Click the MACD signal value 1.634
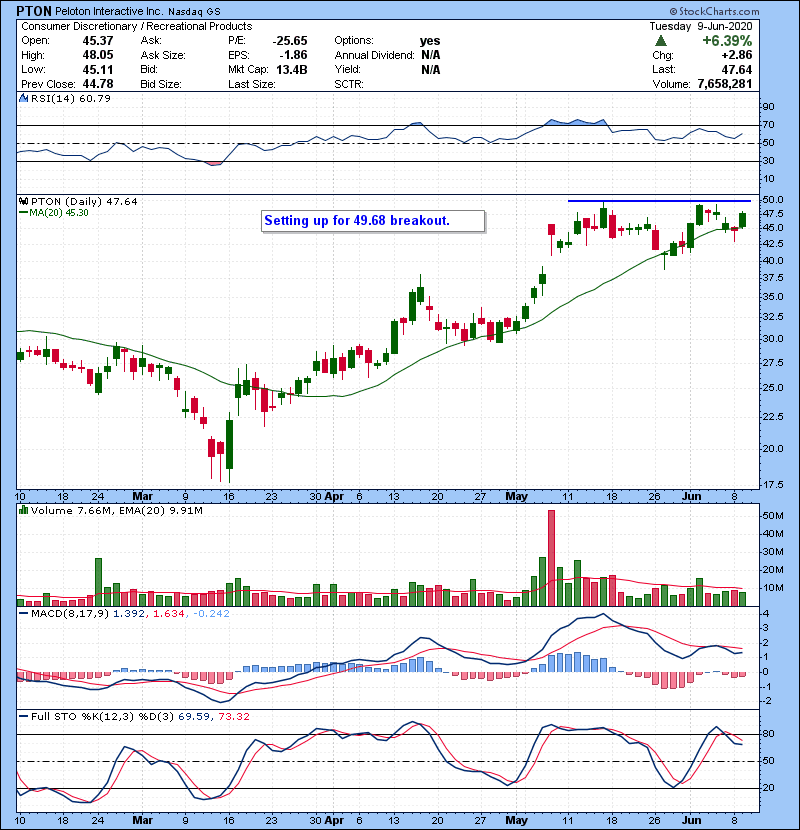This screenshot has height=830, width=800. click(x=168, y=613)
